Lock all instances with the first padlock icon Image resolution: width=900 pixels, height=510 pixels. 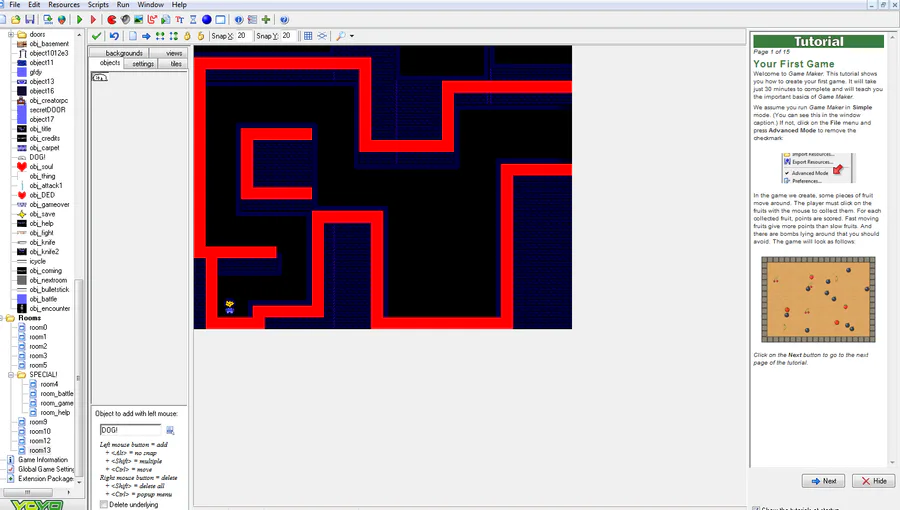click(x=187, y=36)
